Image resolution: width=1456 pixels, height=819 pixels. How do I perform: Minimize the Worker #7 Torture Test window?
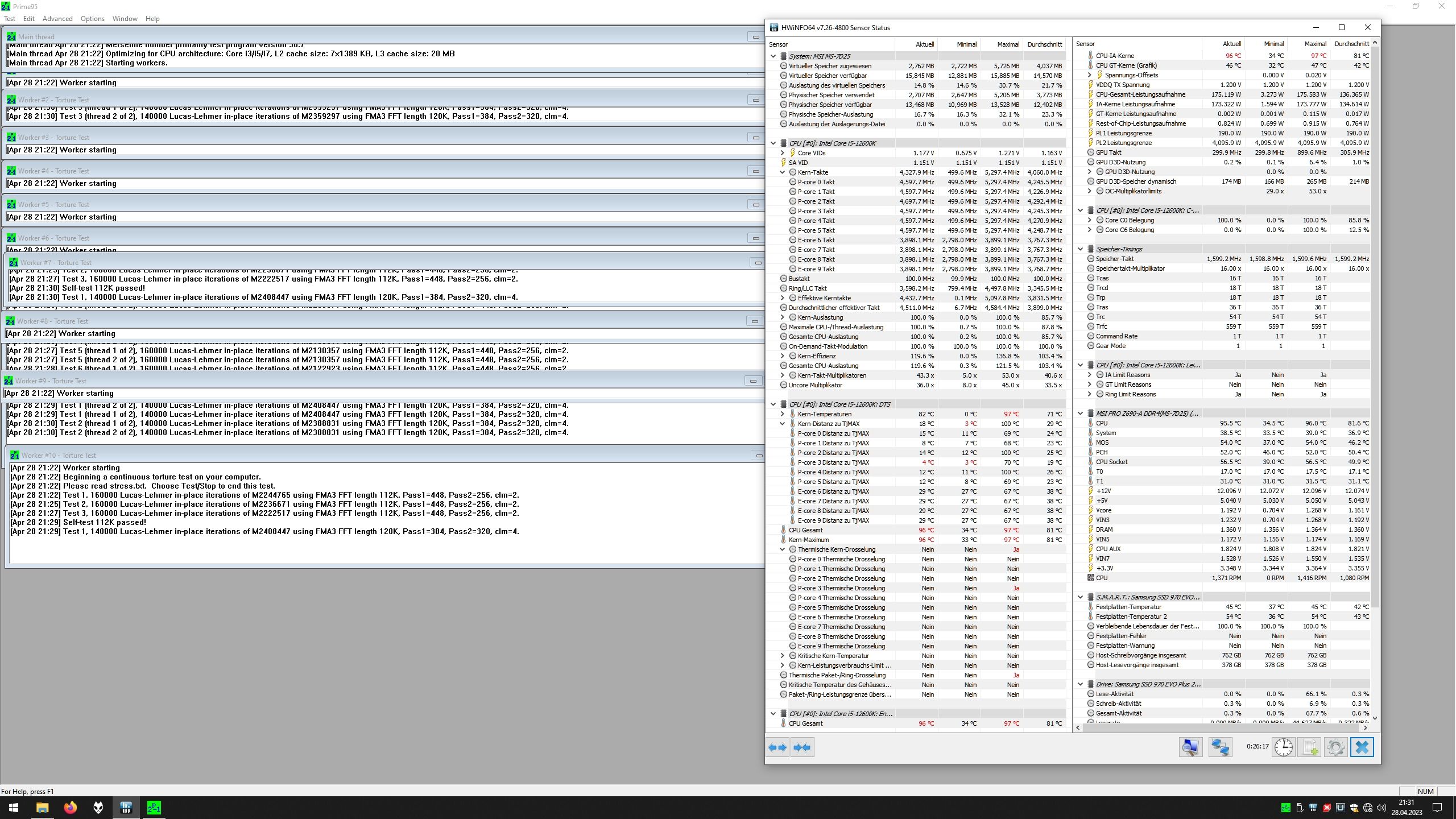click(x=758, y=263)
